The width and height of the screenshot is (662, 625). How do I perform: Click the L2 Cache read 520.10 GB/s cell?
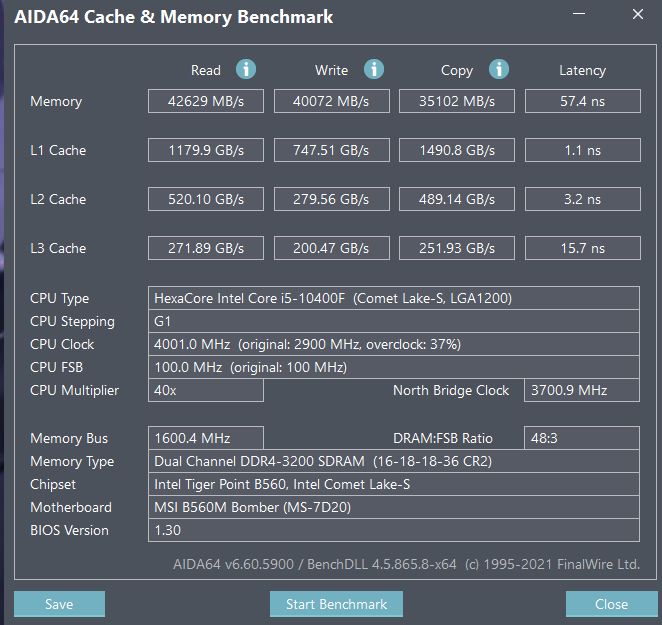coord(206,199)
